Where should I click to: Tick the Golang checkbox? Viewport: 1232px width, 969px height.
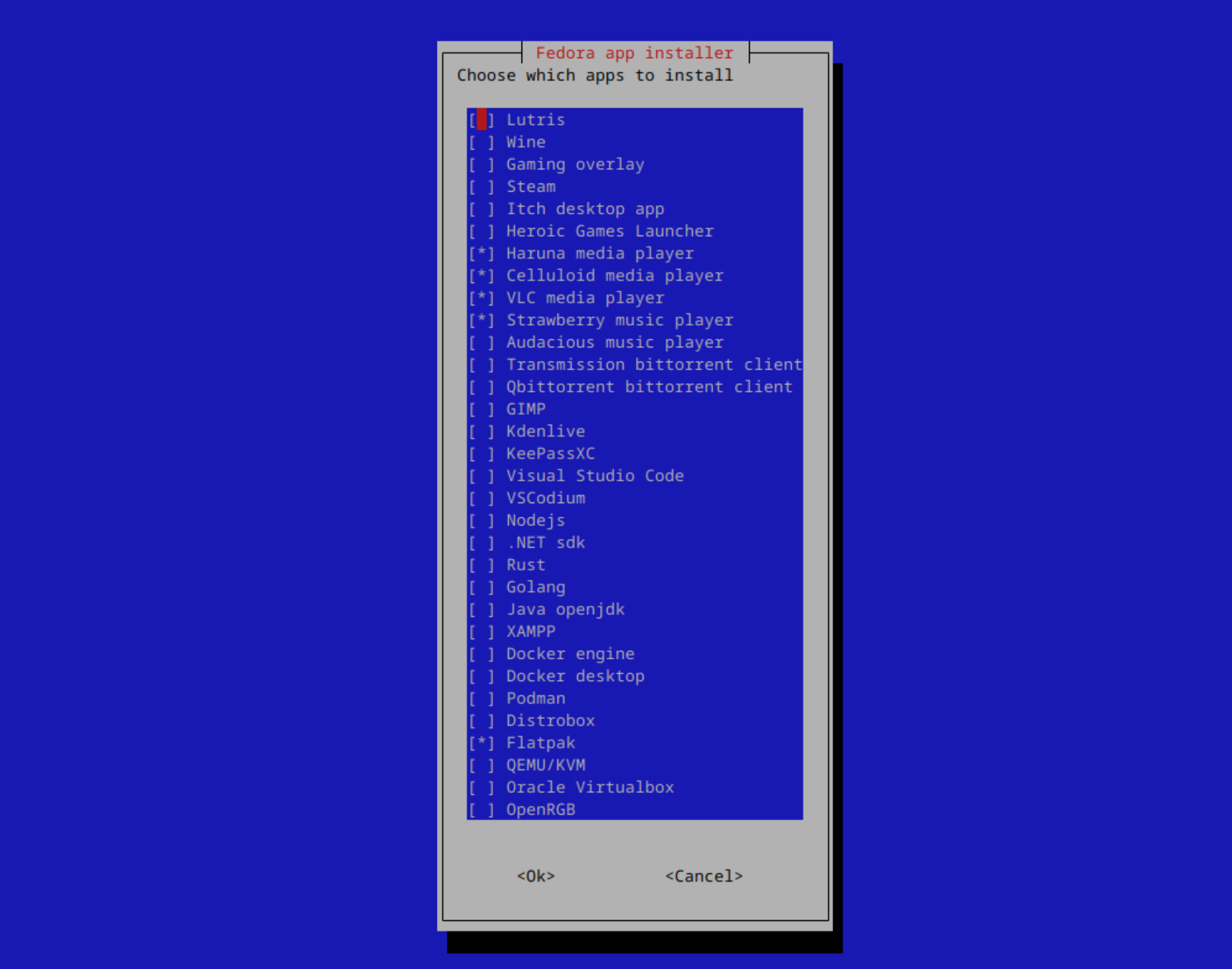point(482,587)
